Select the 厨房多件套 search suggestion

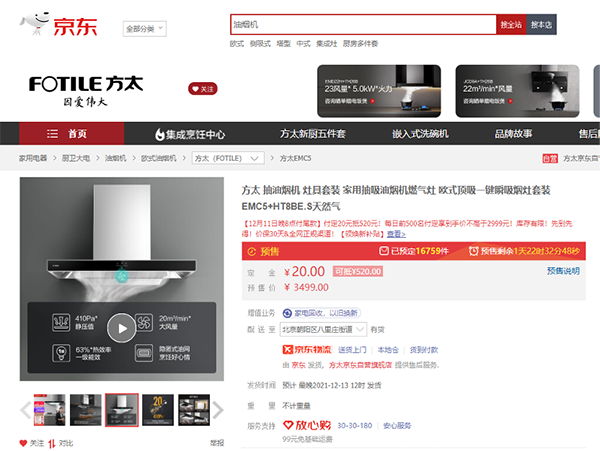click(x=360, y=44)
